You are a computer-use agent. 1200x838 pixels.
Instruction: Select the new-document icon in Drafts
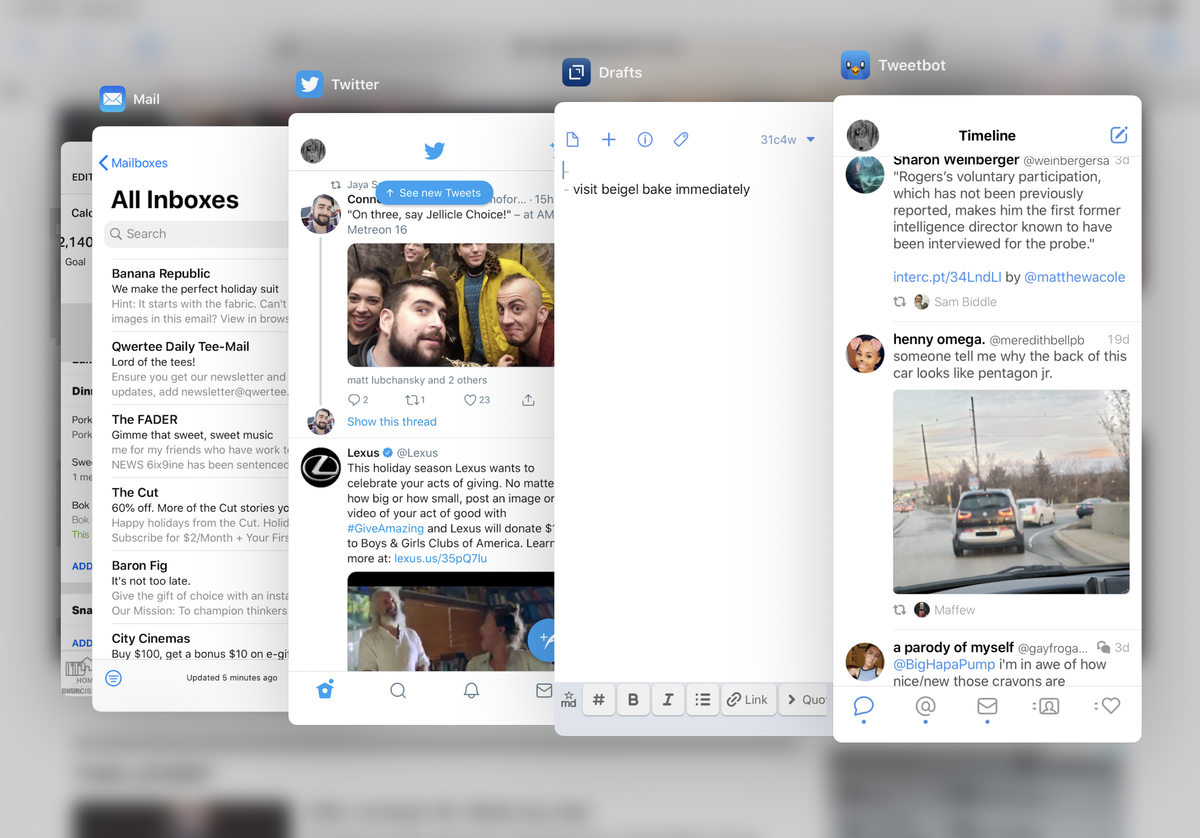tap(572, 139)
